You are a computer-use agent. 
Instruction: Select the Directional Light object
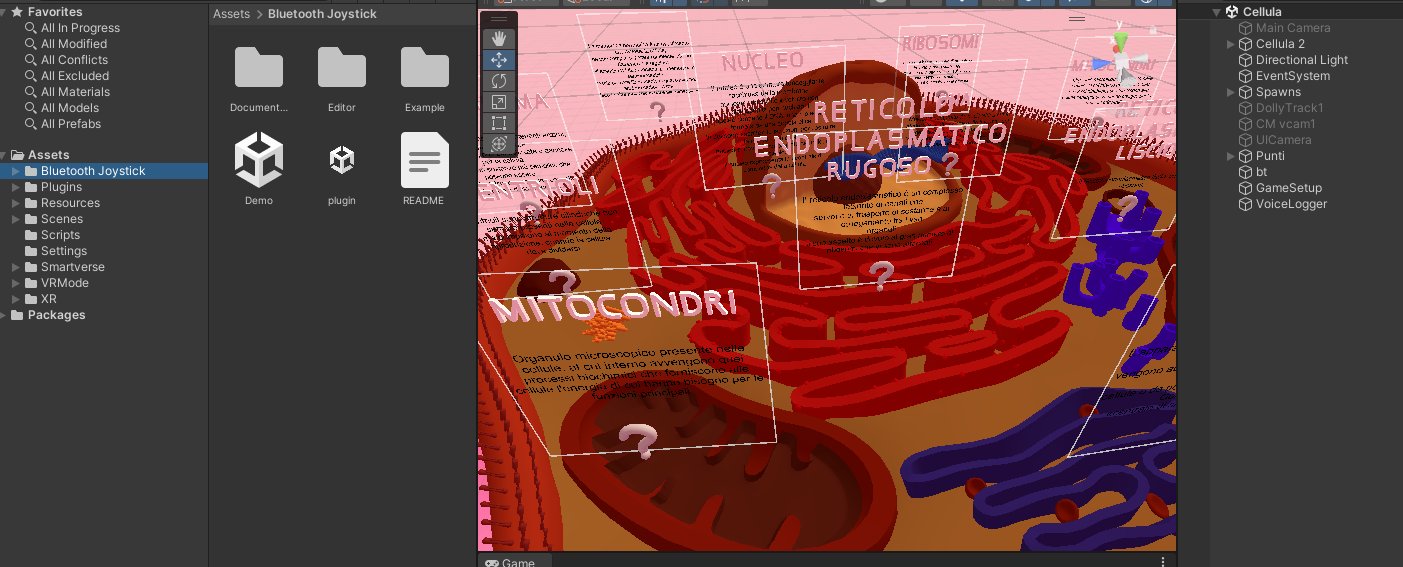(x=1301, y=60)
